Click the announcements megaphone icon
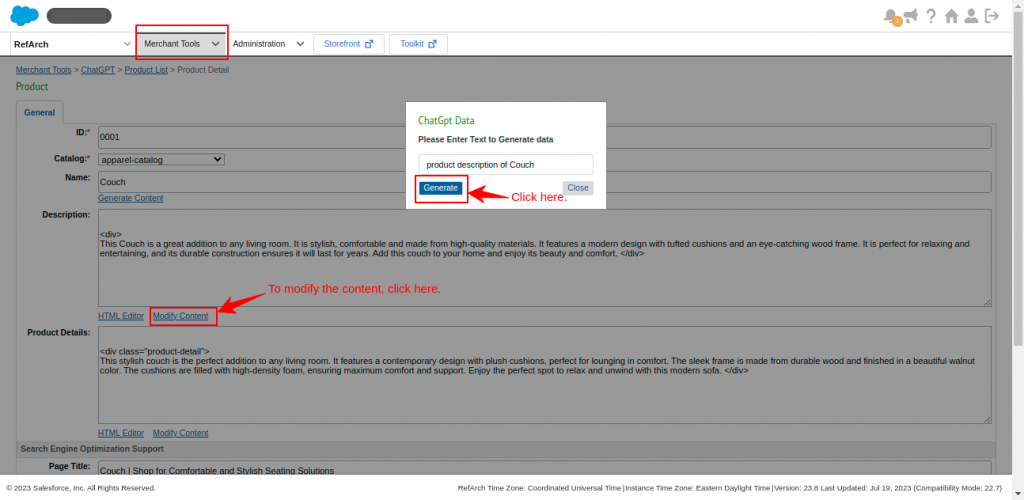This screenshot has height=500, width=1024. point(910,16)
